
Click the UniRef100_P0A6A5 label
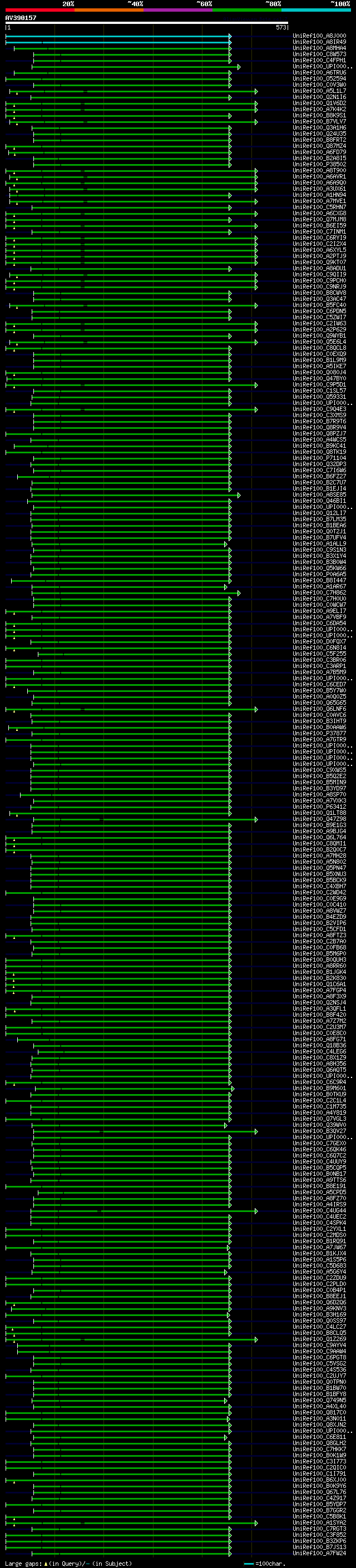(319, 574)
